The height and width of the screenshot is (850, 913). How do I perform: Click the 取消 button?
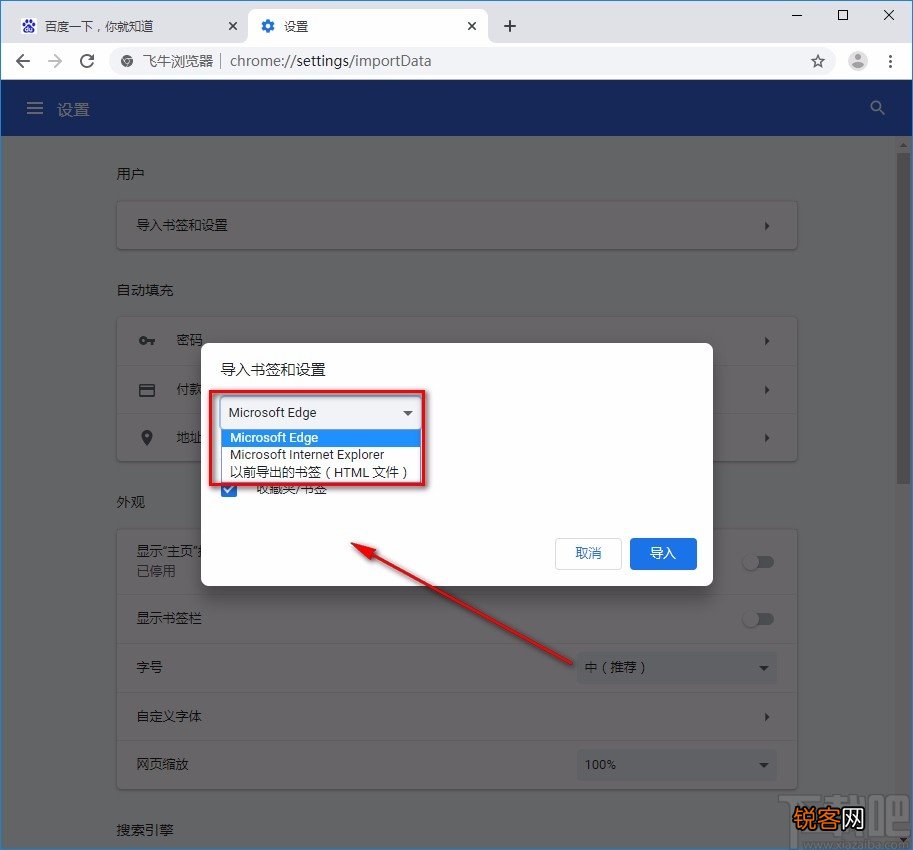(x=588, y=554)
